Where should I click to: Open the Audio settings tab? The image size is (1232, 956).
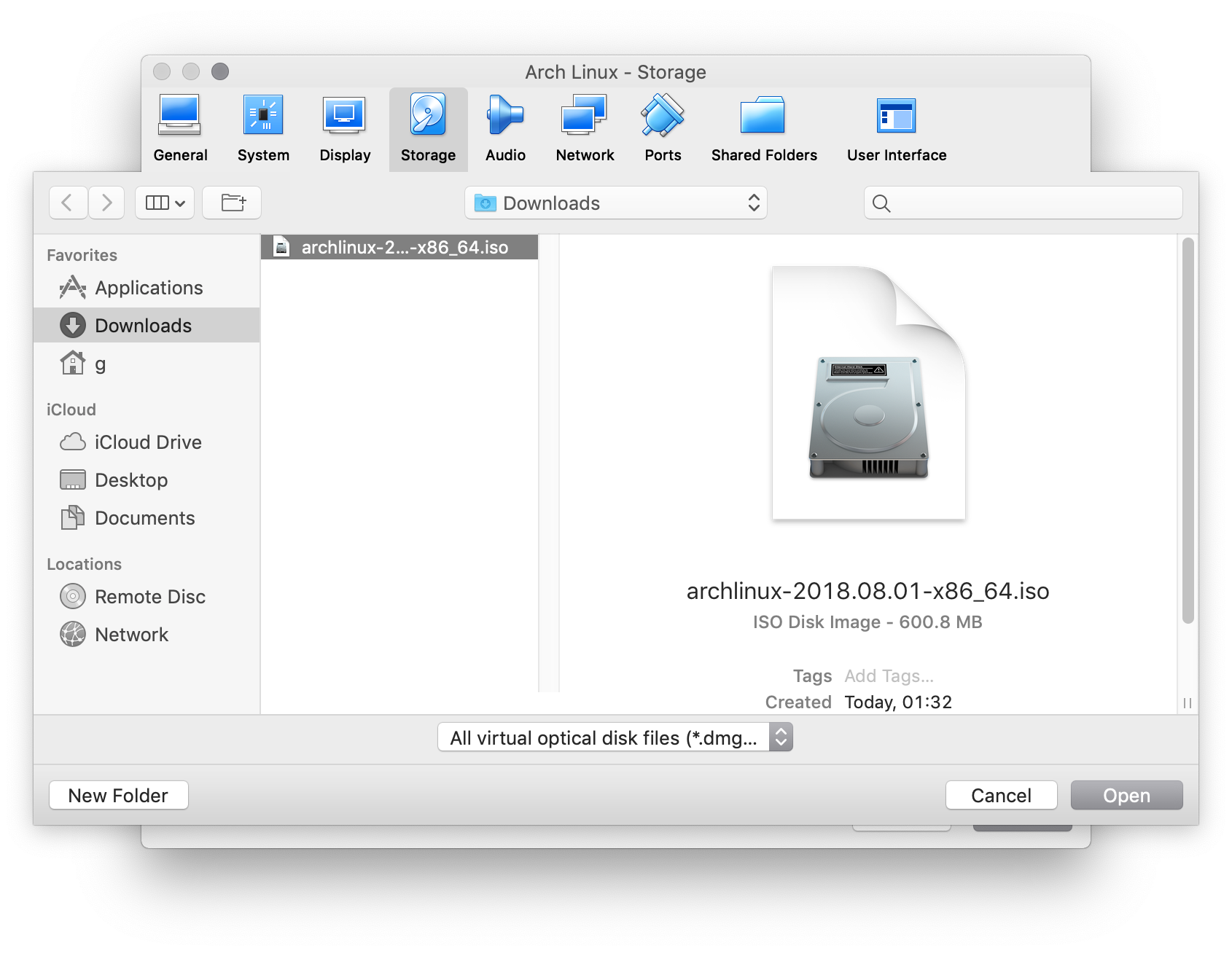click(505, 130)
